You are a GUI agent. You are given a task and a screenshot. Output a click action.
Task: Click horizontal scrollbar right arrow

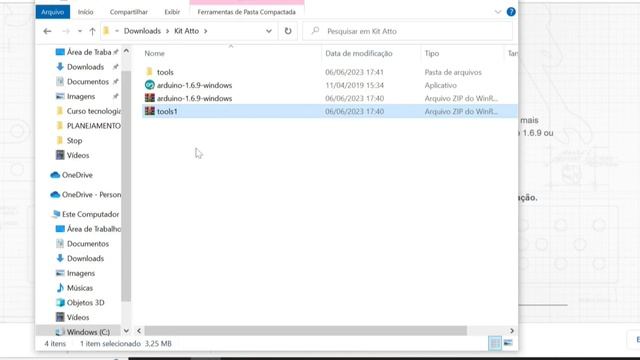coord(512,331)
